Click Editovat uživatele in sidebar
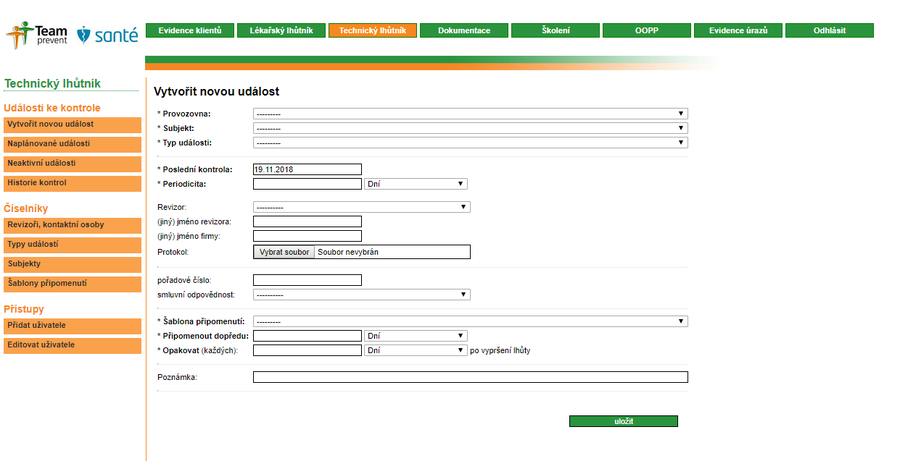Viewport: 900px width, 461px height. 72,345
